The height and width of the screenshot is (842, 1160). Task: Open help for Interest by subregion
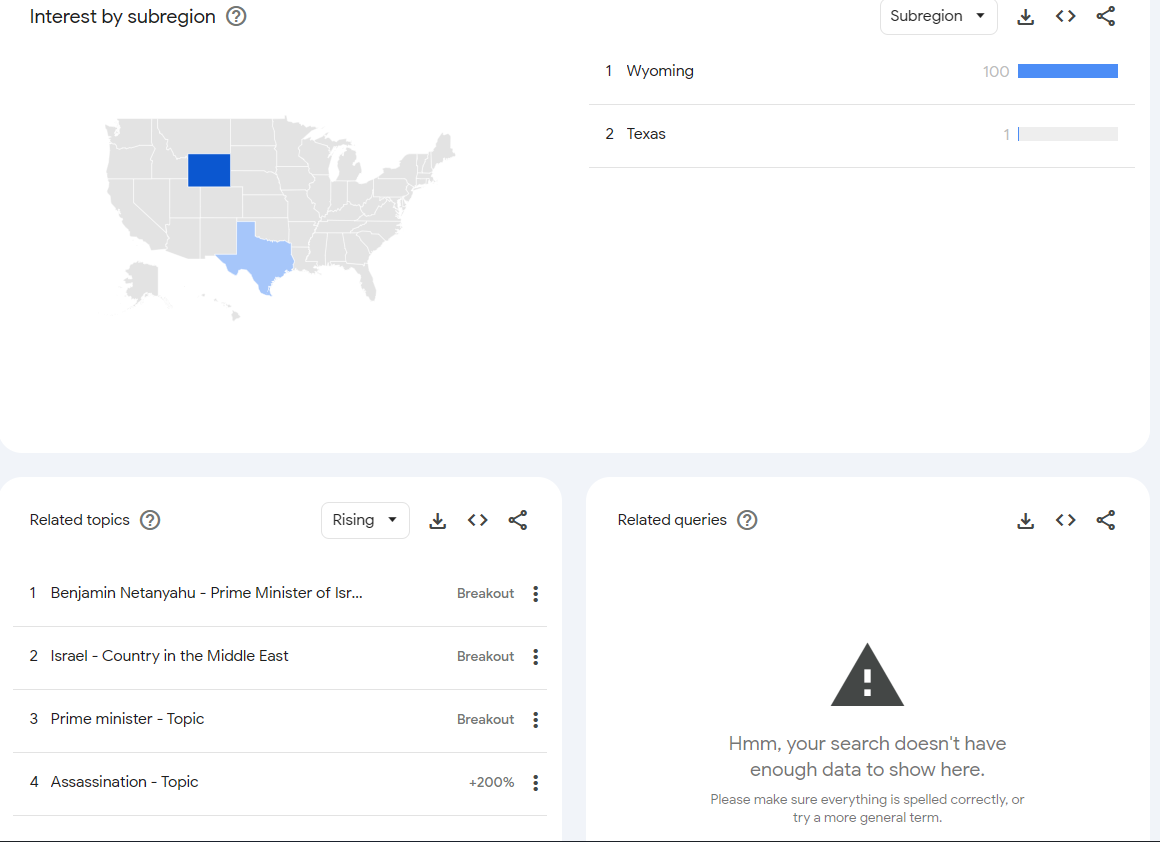click(236, 16)
